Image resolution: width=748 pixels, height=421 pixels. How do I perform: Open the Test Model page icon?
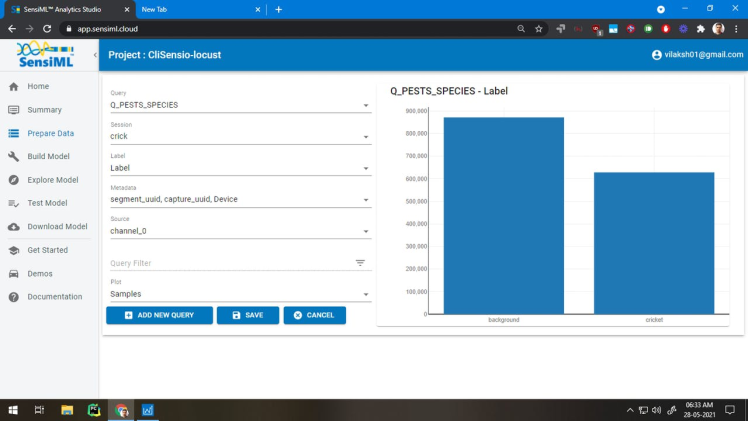(x=14, y=203)
